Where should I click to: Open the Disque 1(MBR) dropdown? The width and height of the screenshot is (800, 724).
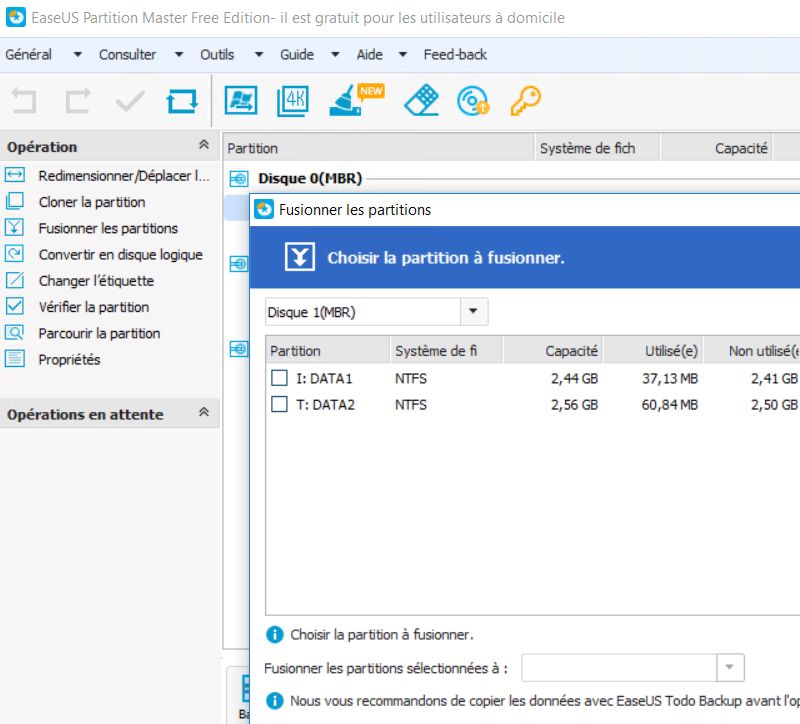(474, 312)
